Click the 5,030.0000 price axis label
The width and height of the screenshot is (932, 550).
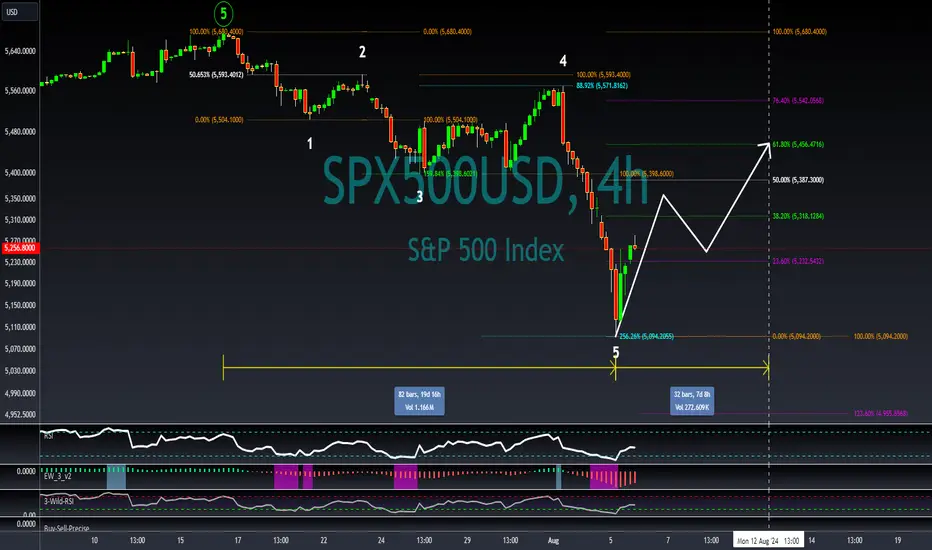point(20,370)
